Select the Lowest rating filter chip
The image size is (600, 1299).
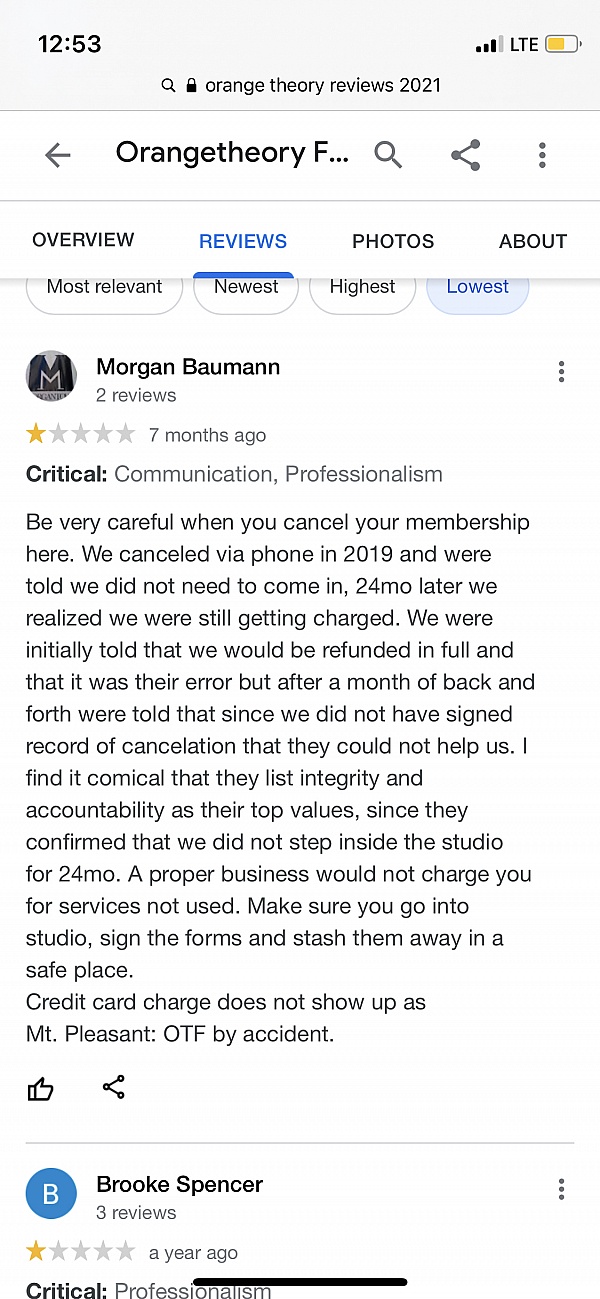(x=477, y=287)
